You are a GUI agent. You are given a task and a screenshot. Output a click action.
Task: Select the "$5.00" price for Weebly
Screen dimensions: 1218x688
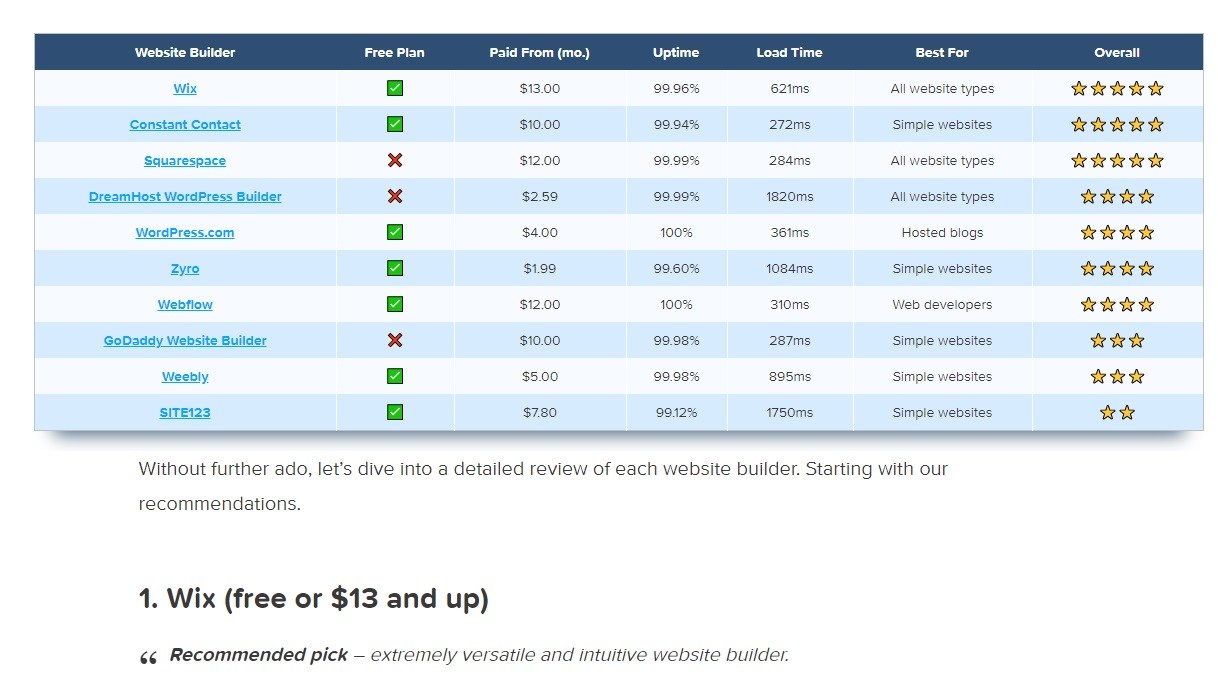pos(540,377)
